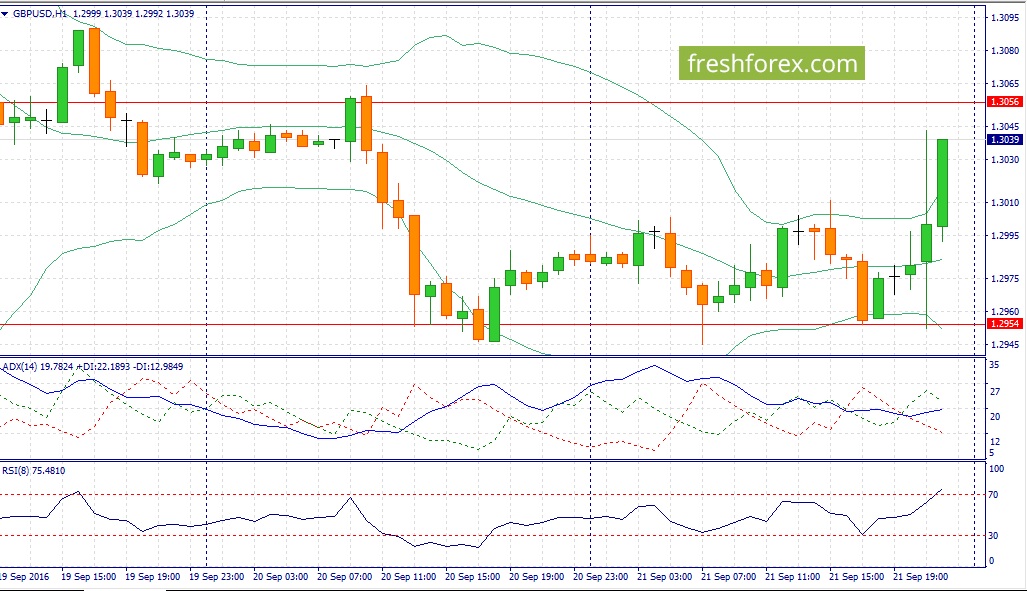Screen dimensions: 1027x591
Task: Click the ADX scale value 35
Action: 994,365
